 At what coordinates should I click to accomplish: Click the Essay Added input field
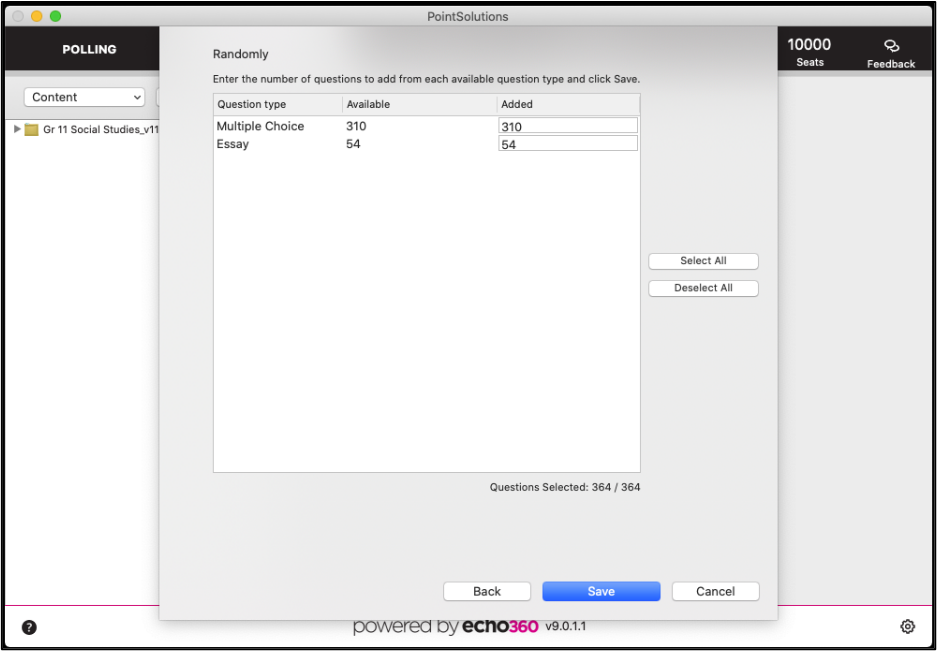568,143
